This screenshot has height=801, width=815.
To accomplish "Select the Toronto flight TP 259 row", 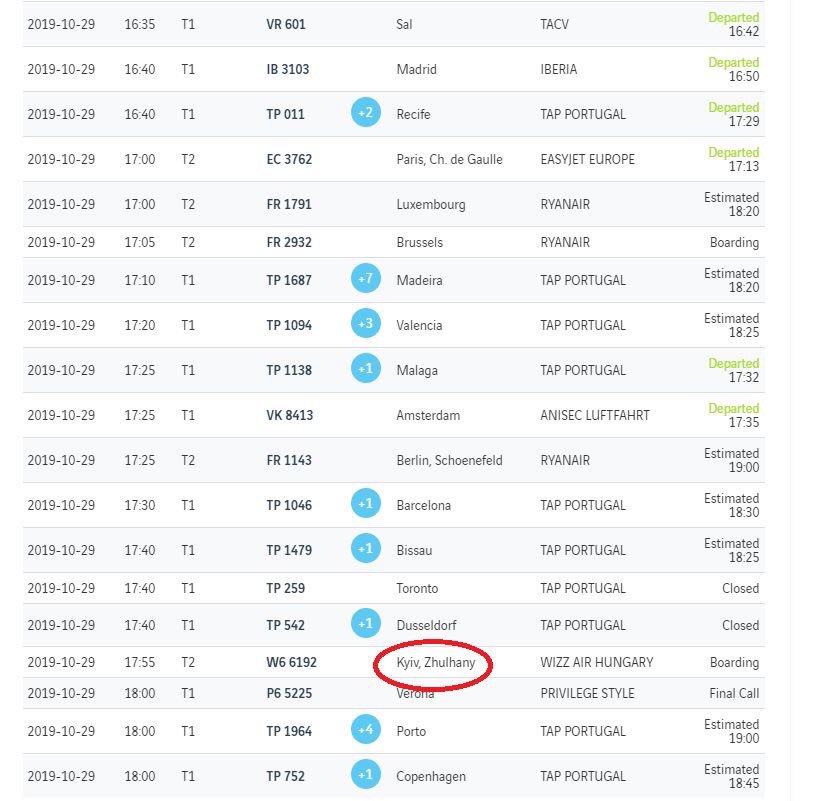I will [393, 588].
